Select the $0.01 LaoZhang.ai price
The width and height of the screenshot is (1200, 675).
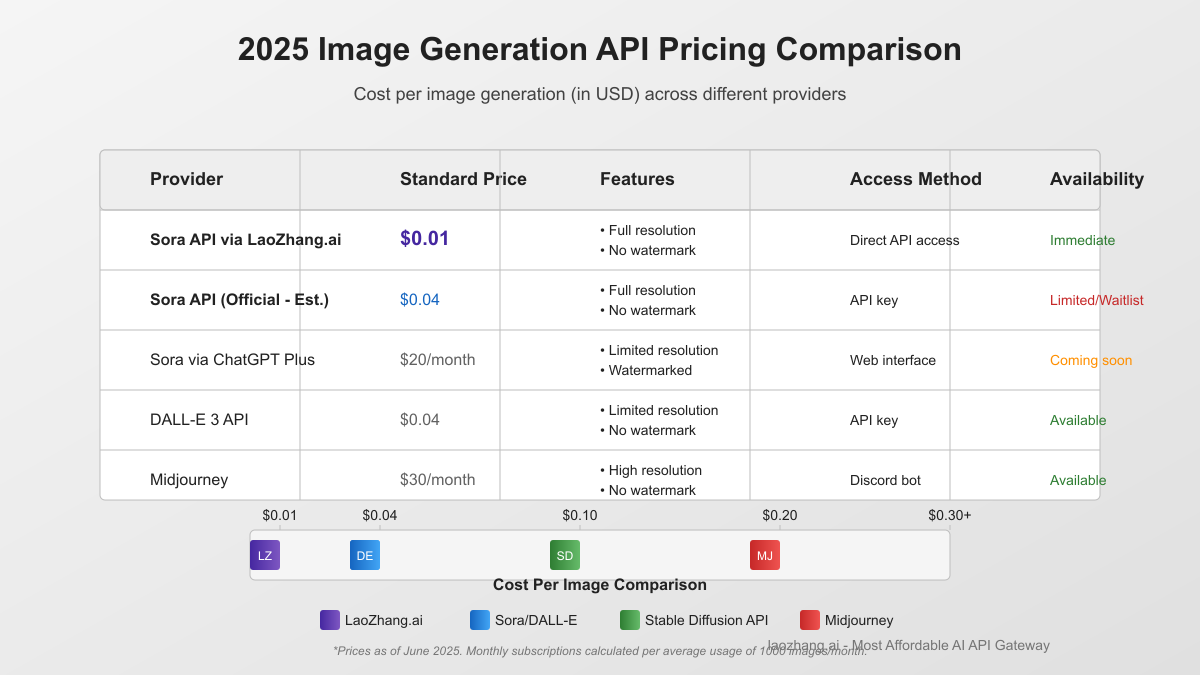coord(424,240)
